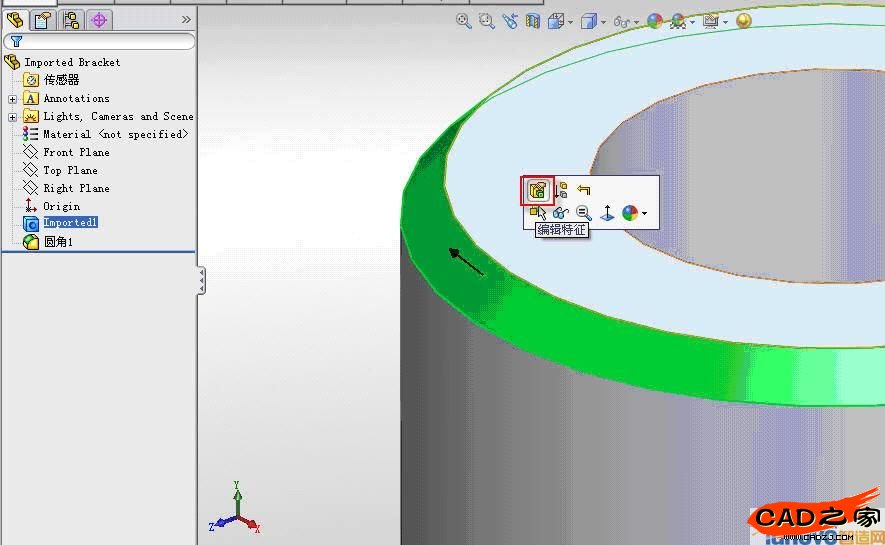Click the yellow back-arrow icon in context toolbar
The width and height of the screenshot is (885, 545).
584,190
